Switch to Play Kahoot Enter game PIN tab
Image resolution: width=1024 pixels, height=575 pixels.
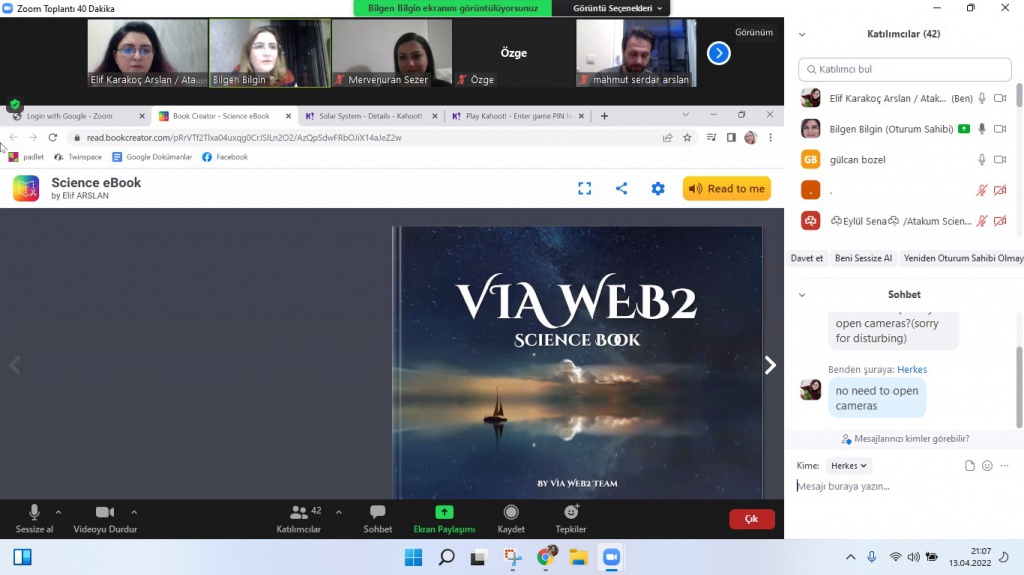pyautogui.click(x=519, y=116)
